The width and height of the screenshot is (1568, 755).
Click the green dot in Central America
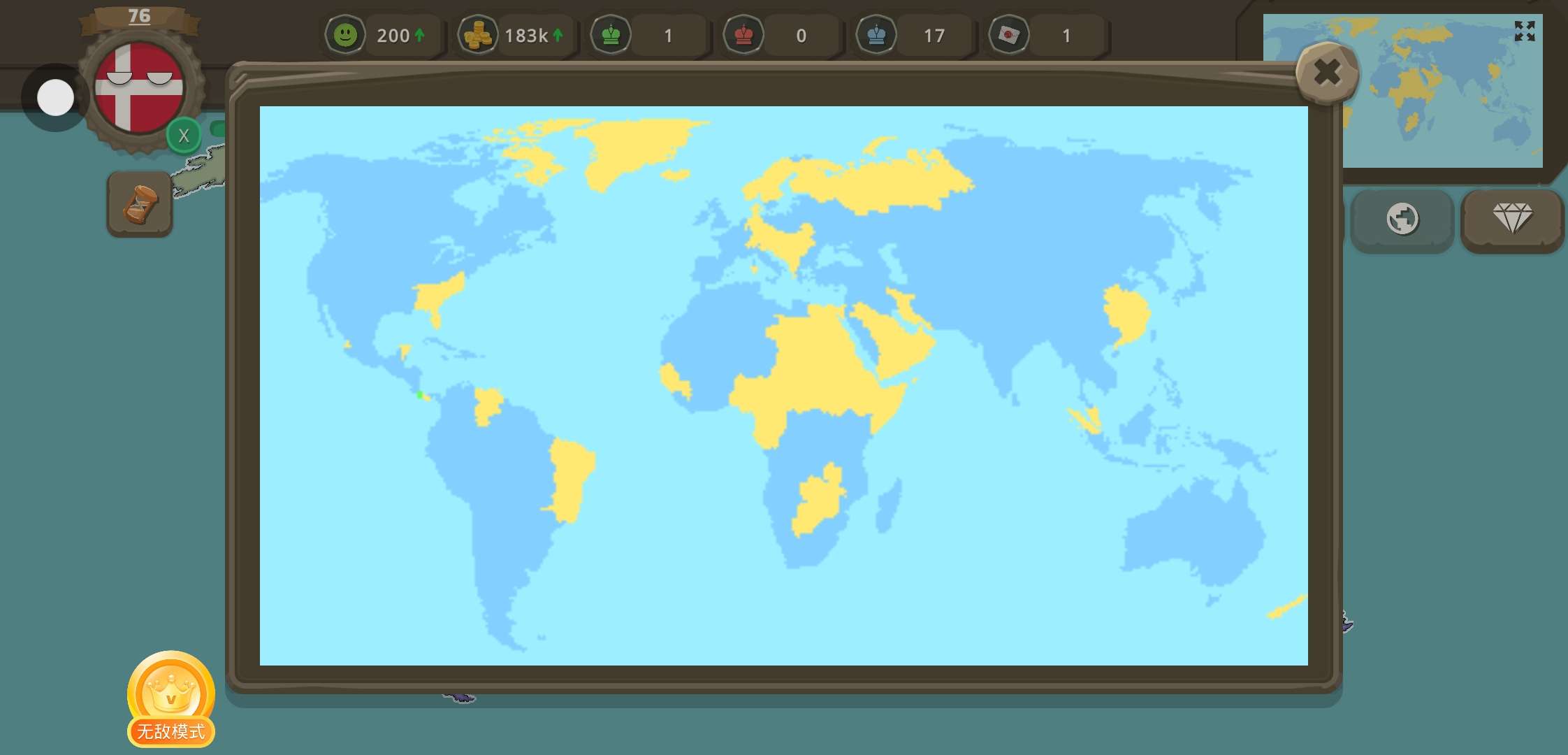point(419,395)
